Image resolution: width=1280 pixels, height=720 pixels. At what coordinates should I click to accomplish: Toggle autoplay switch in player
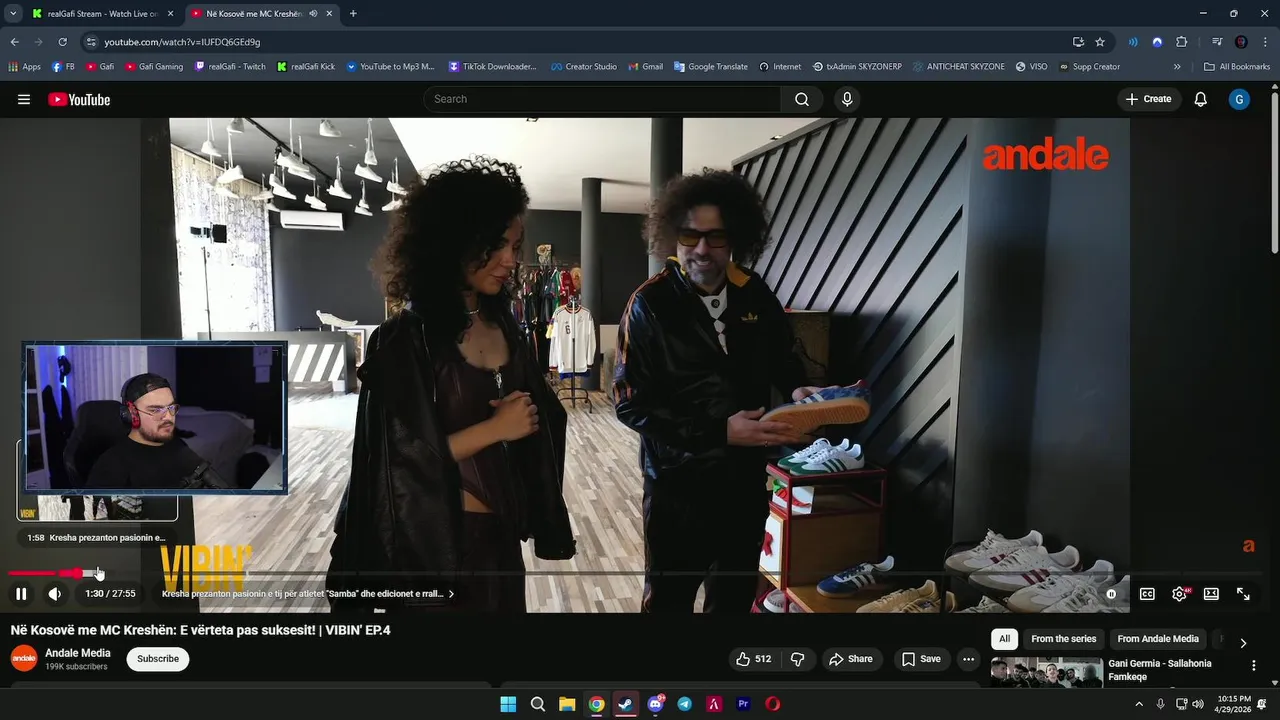coord(1110,594)
